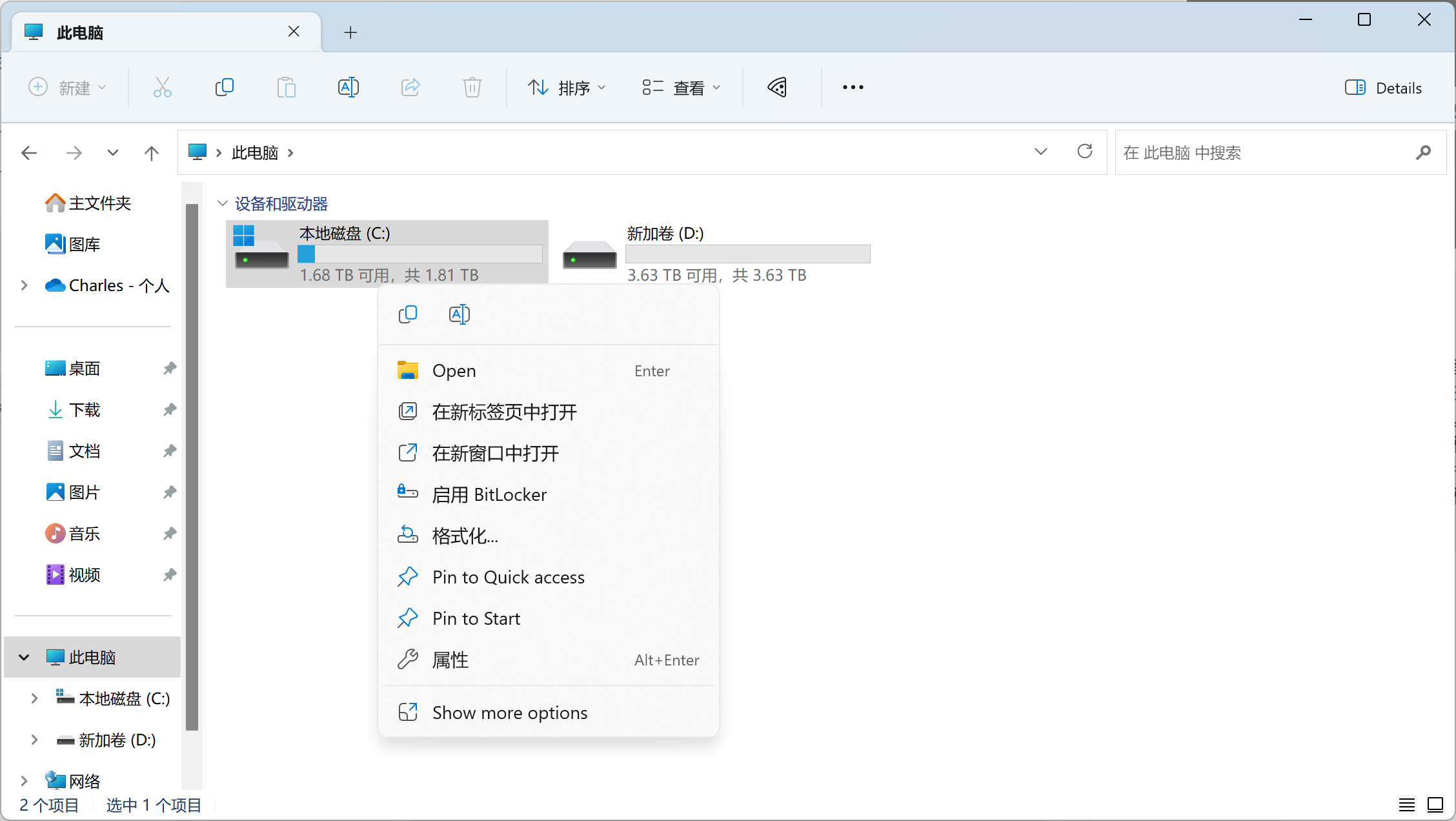Click the Copy icon in the toolbar
The height and width of the screenshot is (821, 1456).
coord(224,87)
